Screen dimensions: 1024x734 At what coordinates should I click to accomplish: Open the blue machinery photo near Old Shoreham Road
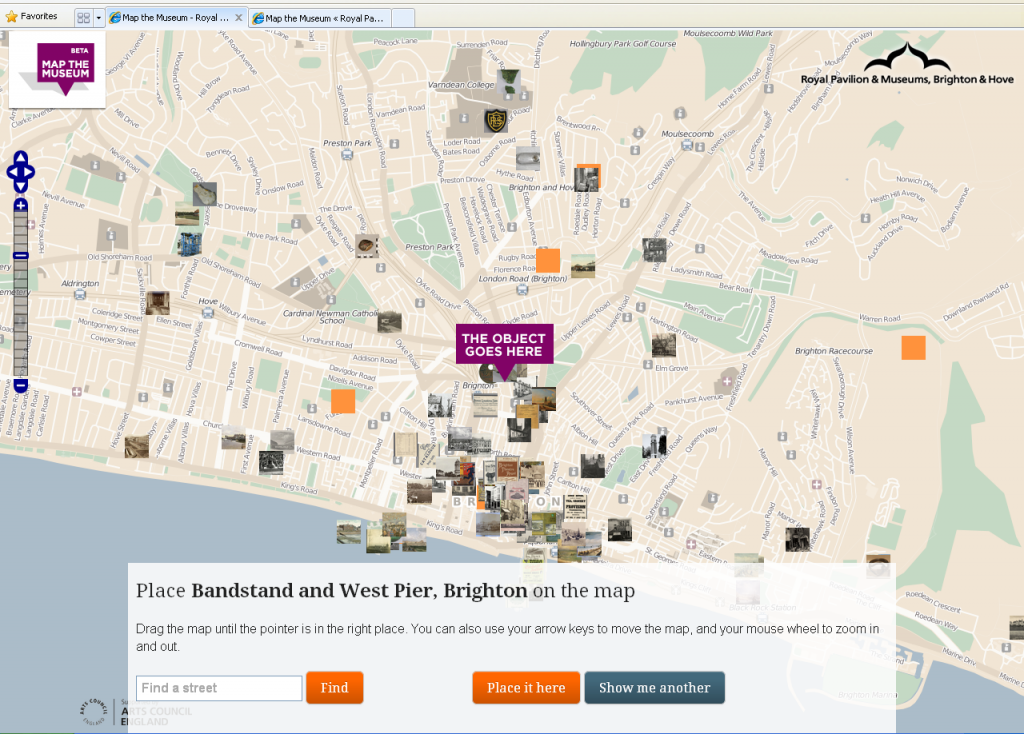point(189,244)
